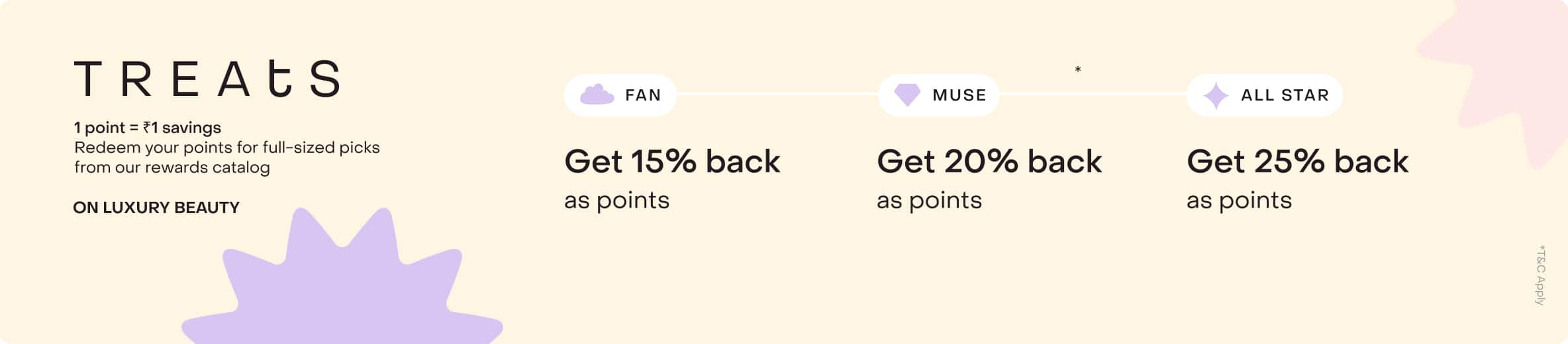Screen dimensions: 1568x344
Task: Click the rewards catalog description text
Action: point(226,157)
